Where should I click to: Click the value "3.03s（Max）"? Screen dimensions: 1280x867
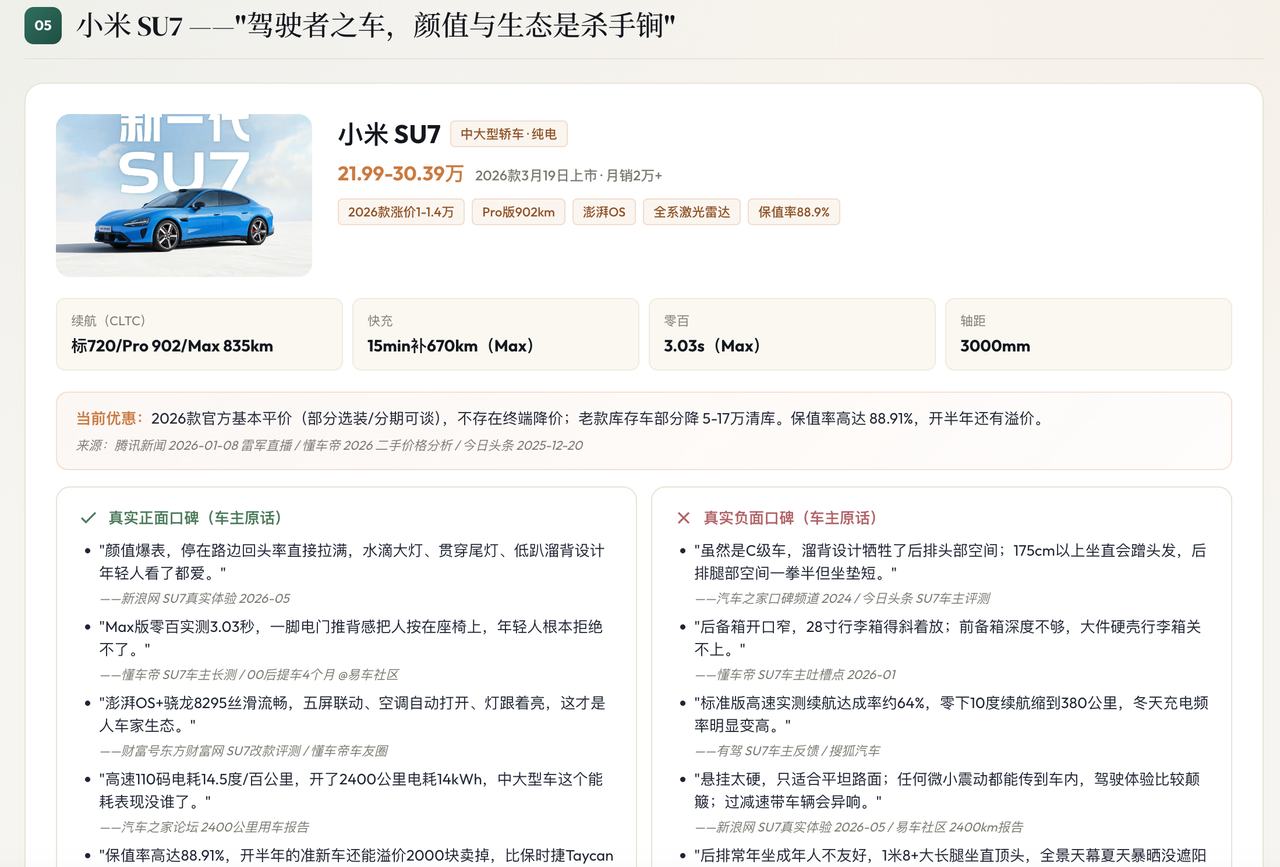coord(713,346)
